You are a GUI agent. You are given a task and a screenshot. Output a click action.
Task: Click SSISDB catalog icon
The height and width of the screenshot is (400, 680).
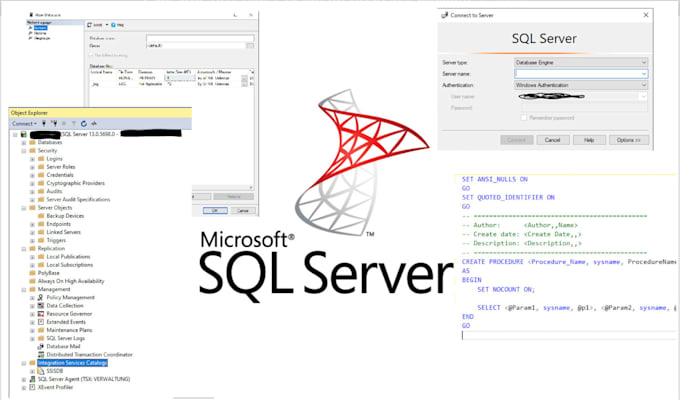tap(41, 371)
